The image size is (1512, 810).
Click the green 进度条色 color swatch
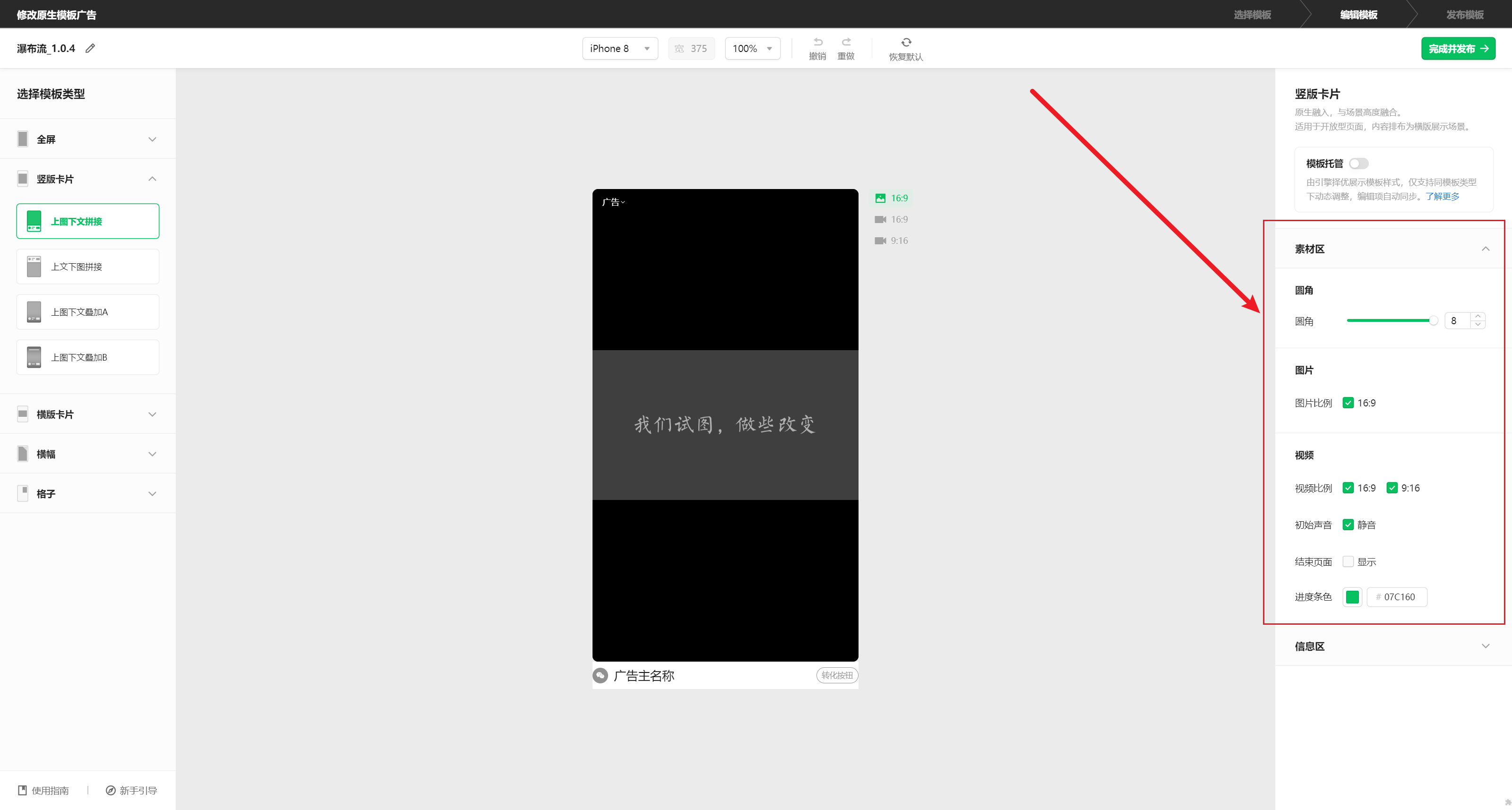(1352, 597)
